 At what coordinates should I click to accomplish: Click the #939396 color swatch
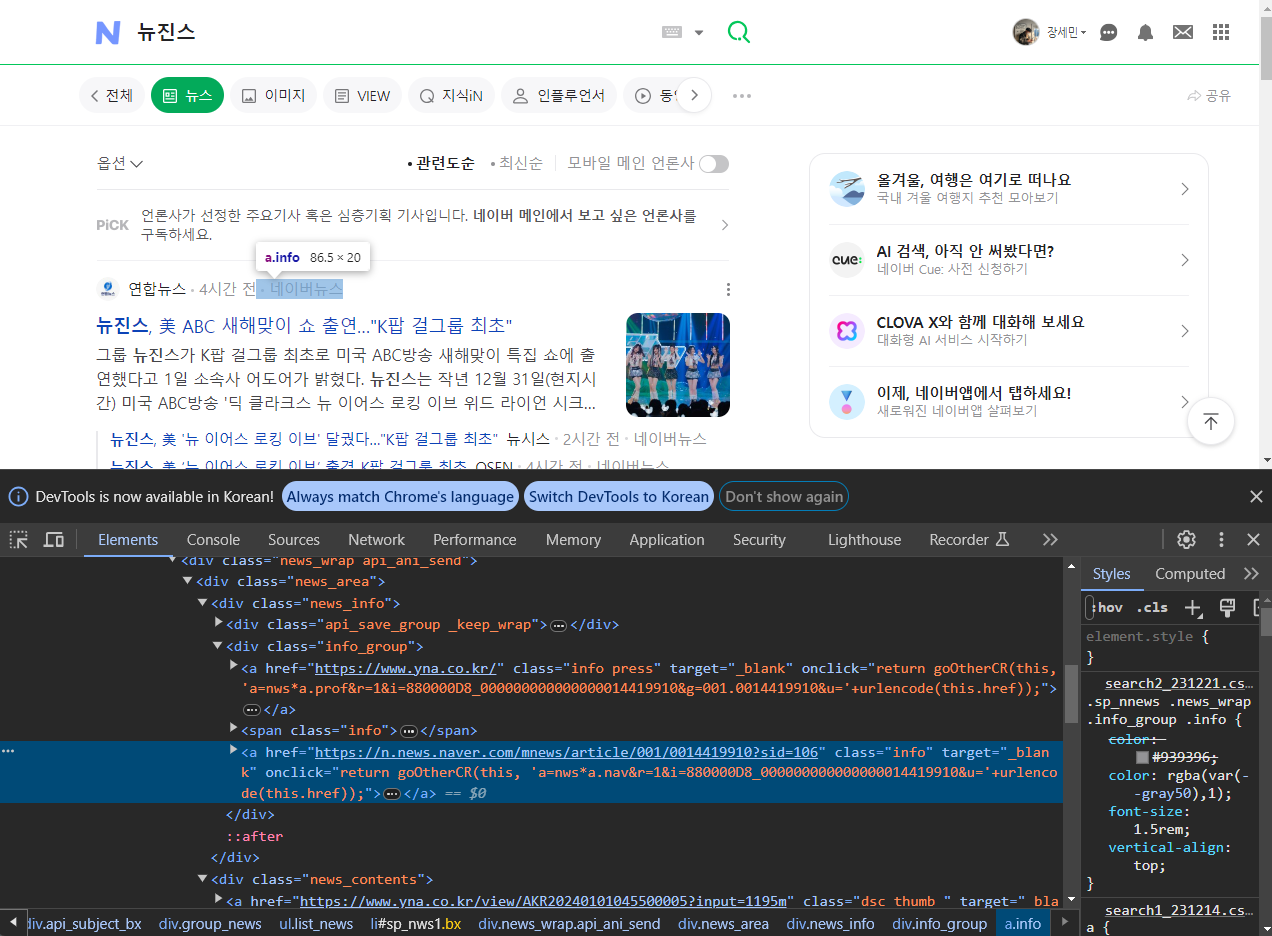tap(1142, 758)
